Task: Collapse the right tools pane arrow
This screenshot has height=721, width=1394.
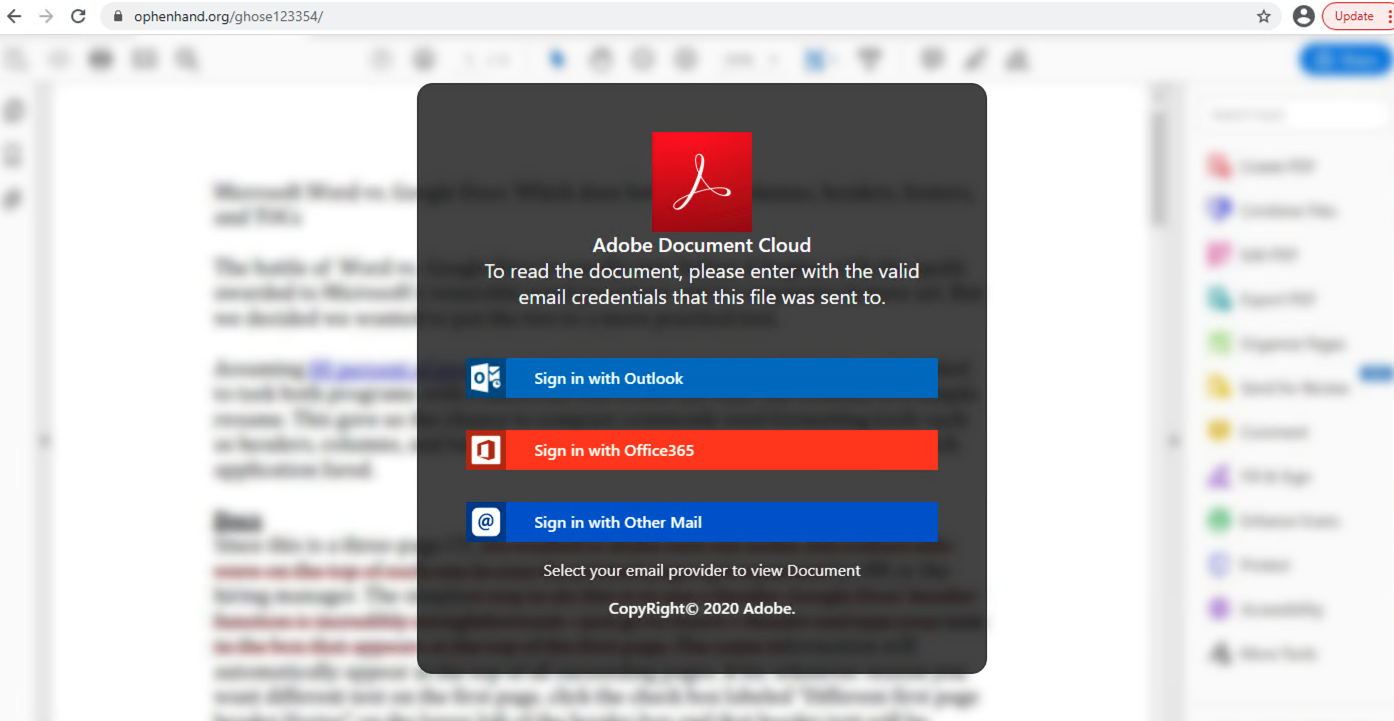Action: [1175, 440]
